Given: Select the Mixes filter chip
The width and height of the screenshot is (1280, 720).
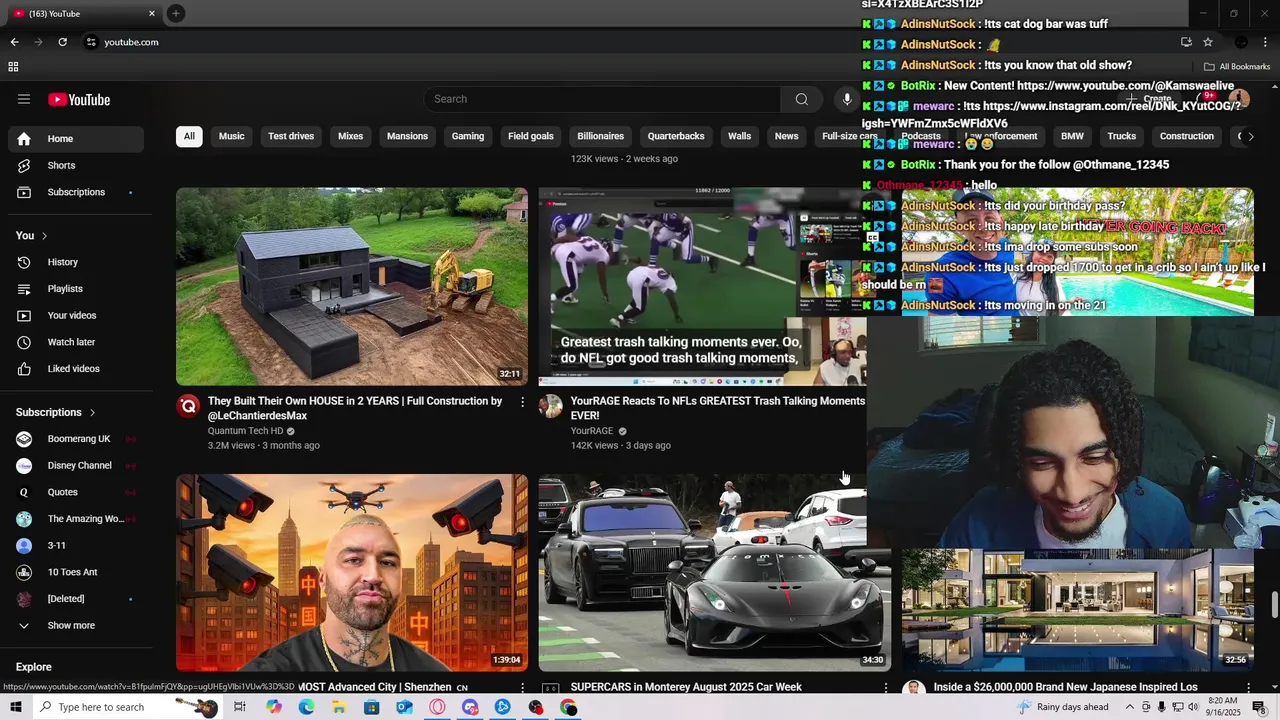Looking at the screenshot, I should [x=350, y=136].
